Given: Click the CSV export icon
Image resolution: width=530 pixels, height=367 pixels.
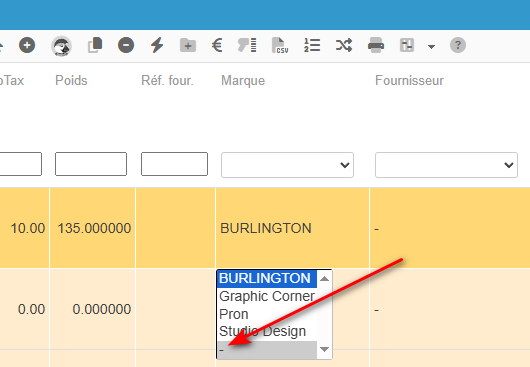Looking at the screenshot, I should pyautogui.click(x=280, y=45).
